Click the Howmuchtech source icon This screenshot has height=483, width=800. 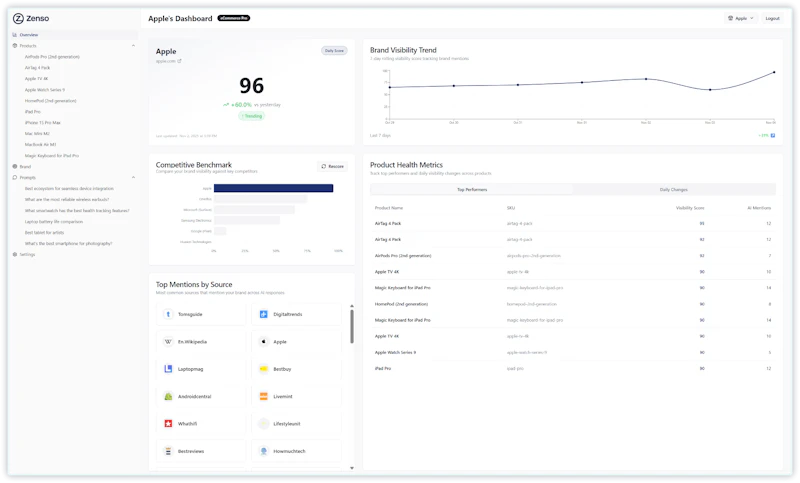coord(264,451)
